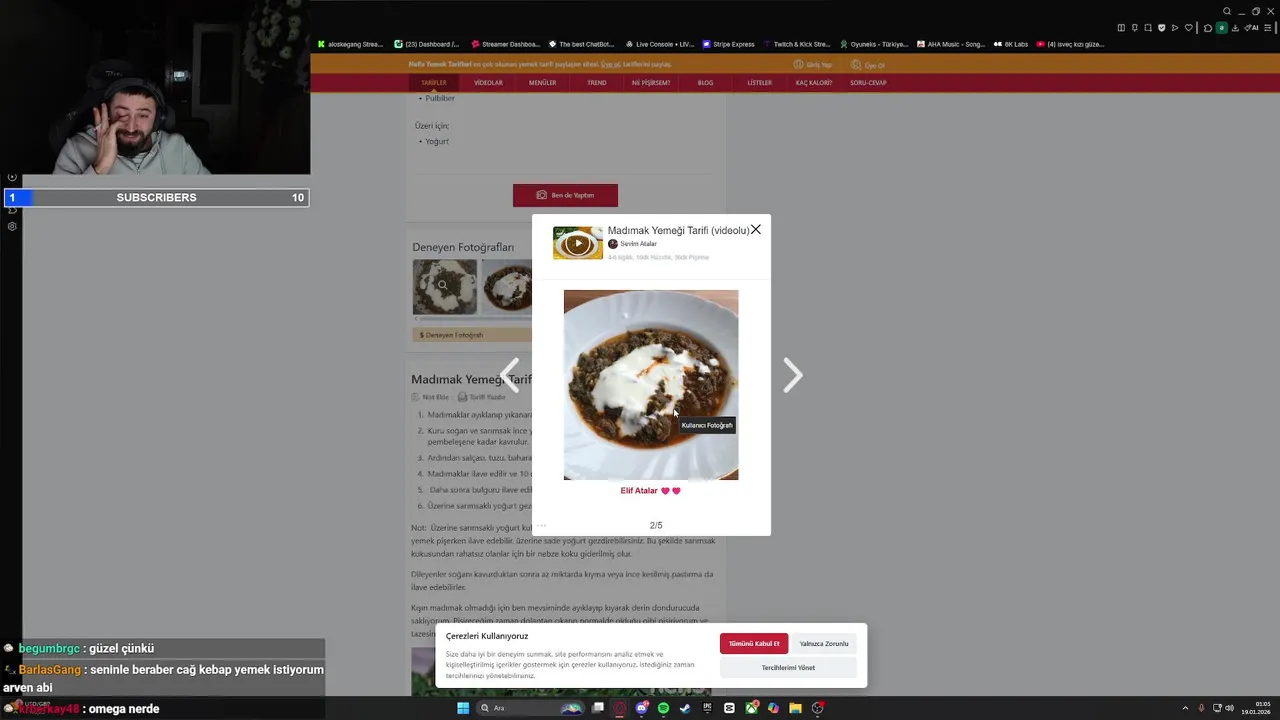Click browser search magnifier icon at top right
Screen dimensions: 1280x720
click(1227, 11)
